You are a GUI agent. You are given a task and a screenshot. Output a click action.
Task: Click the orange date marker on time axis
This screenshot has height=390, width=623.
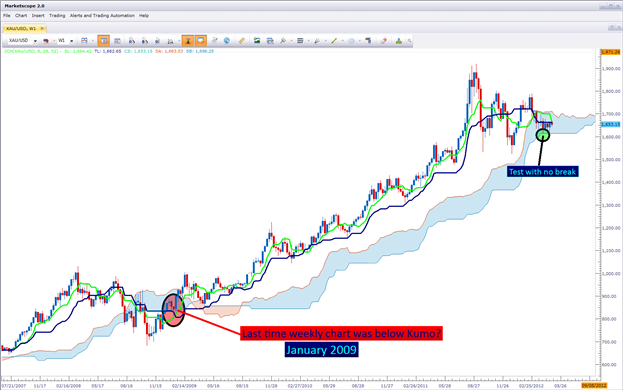594,386
